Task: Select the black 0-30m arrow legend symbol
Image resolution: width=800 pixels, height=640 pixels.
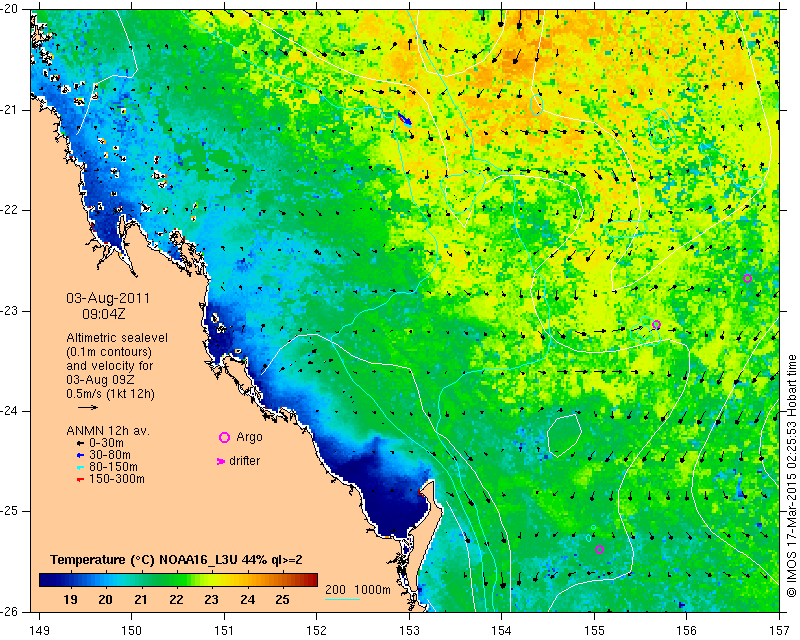Action: pos(80,444)
